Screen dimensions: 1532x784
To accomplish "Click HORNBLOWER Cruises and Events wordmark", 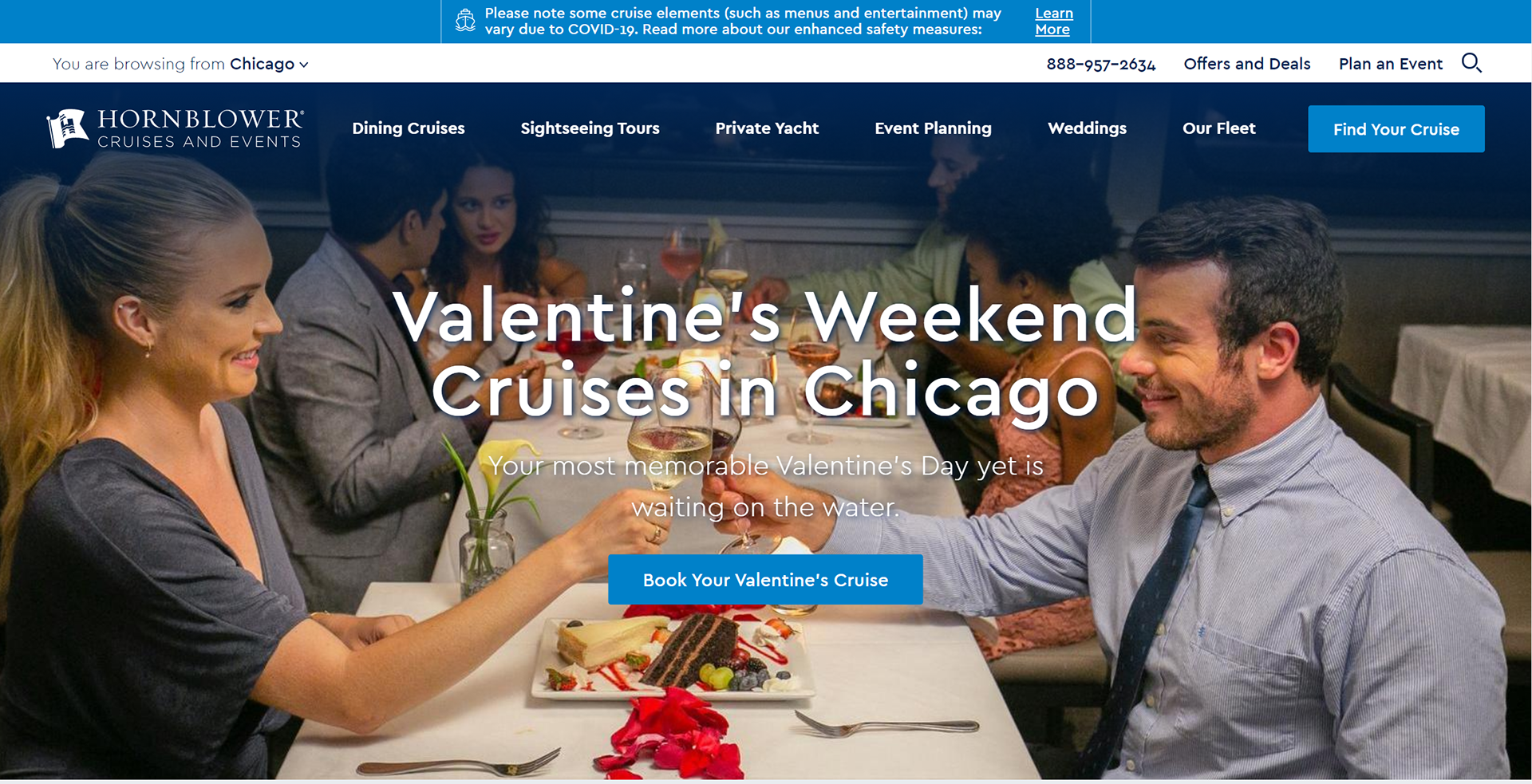I will coord(200,128).
